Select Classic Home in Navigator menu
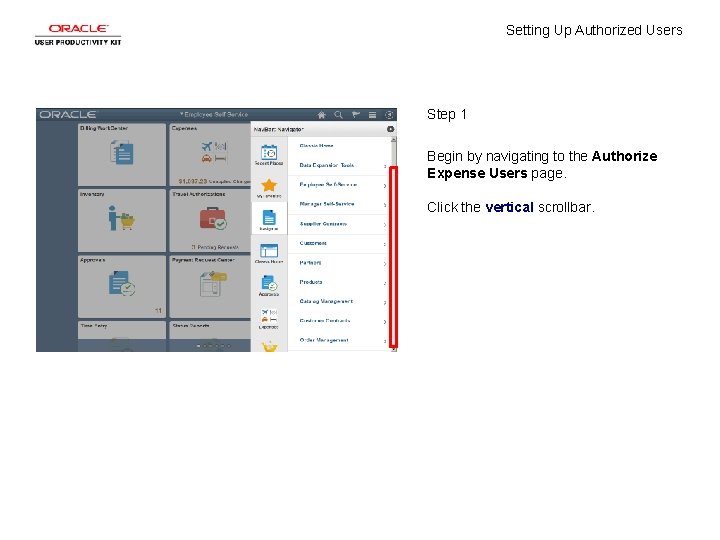The height and width of the screenshot is (540, 720). tap(316, 146)
